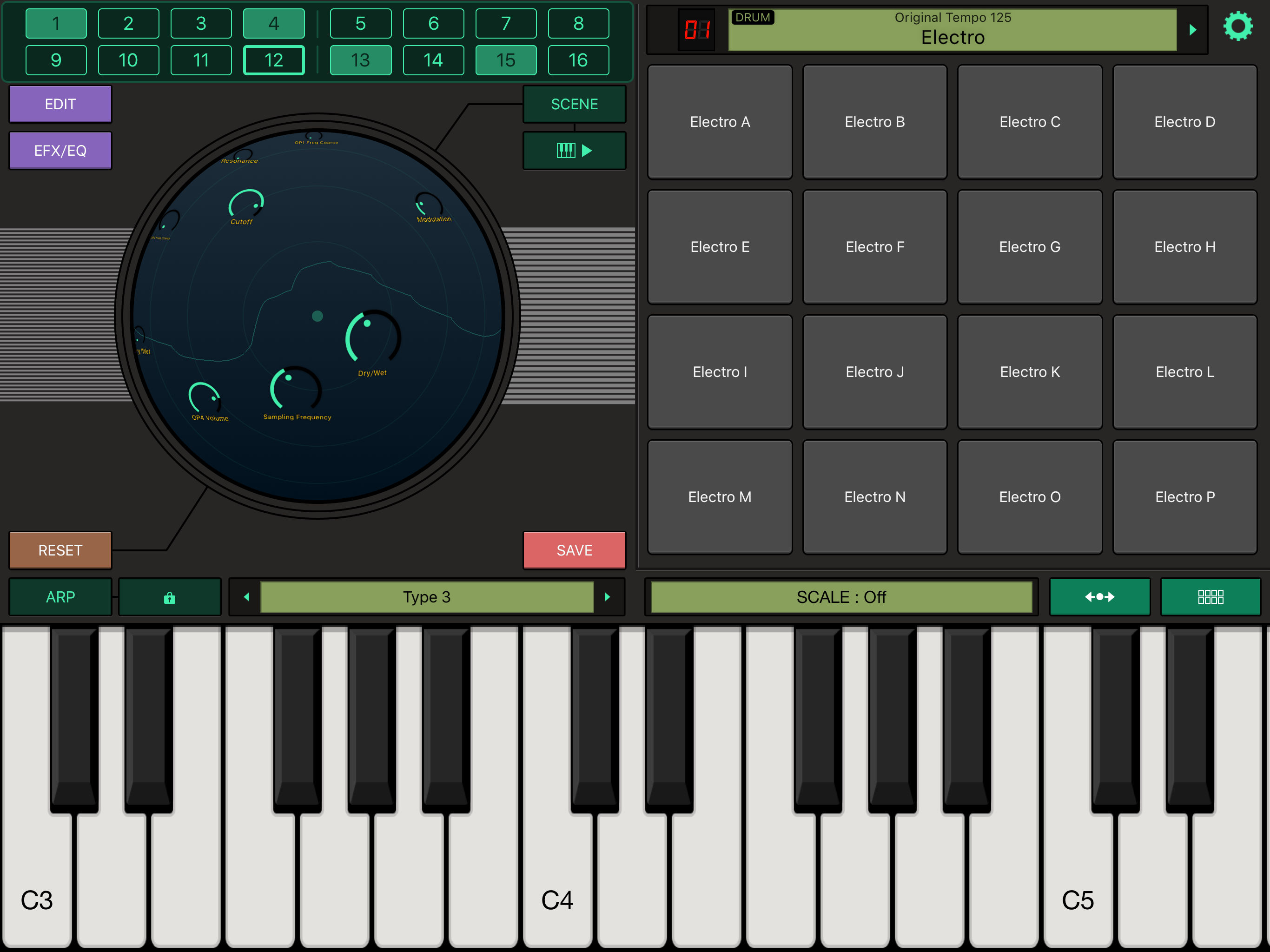Click the keyboard play icon button
Image resolution: width=1270 pixels, height=952 pixels.
tap(574, 151)
